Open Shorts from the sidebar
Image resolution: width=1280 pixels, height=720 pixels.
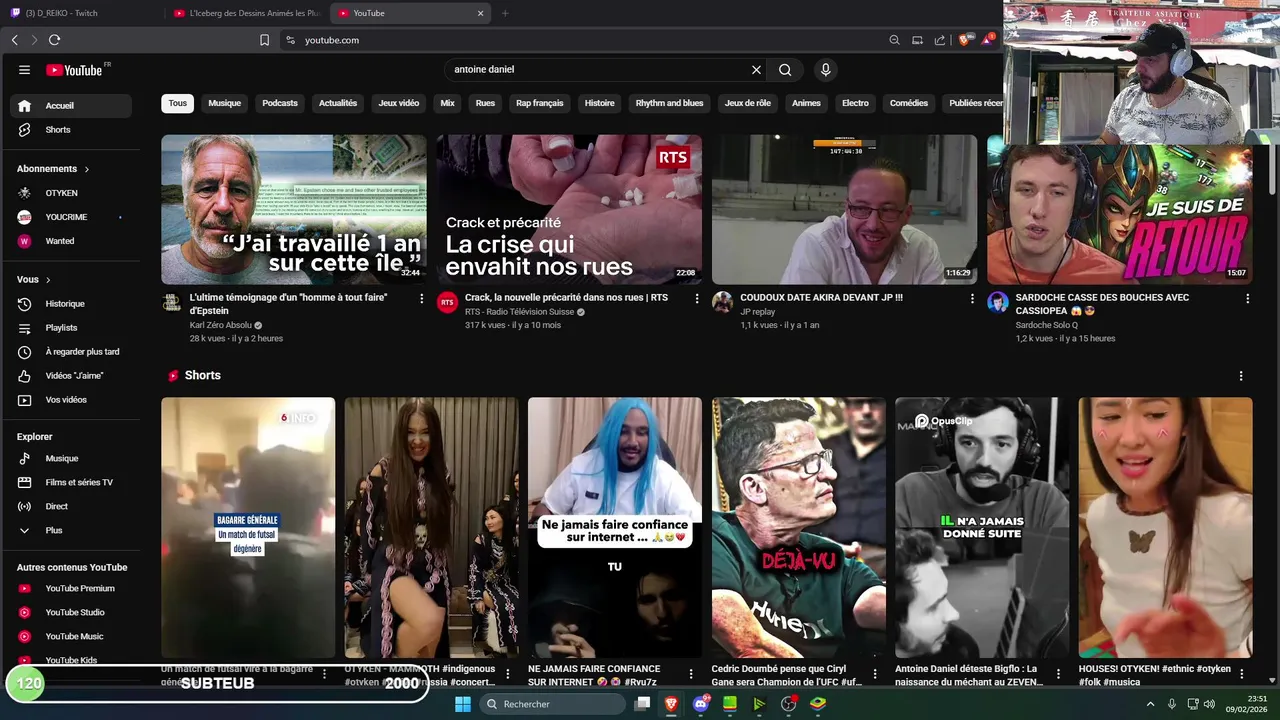(71, 130)
